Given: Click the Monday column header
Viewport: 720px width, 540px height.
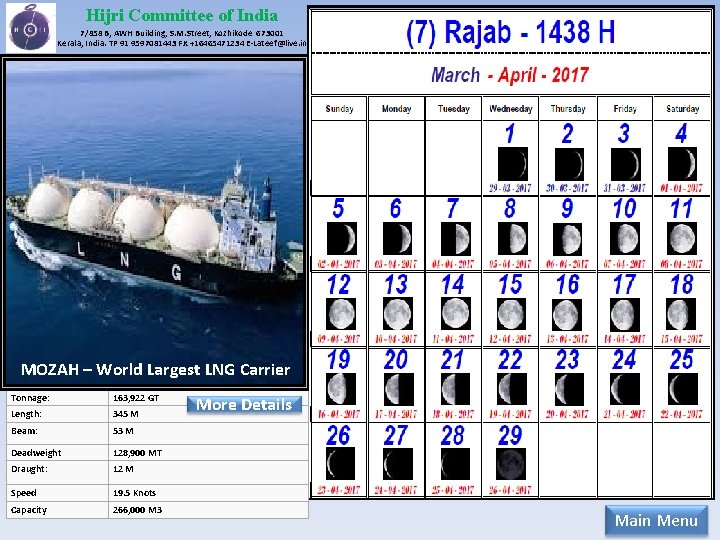Looking at the screenshot, I should pyautogui.click(x=396, y=109).
